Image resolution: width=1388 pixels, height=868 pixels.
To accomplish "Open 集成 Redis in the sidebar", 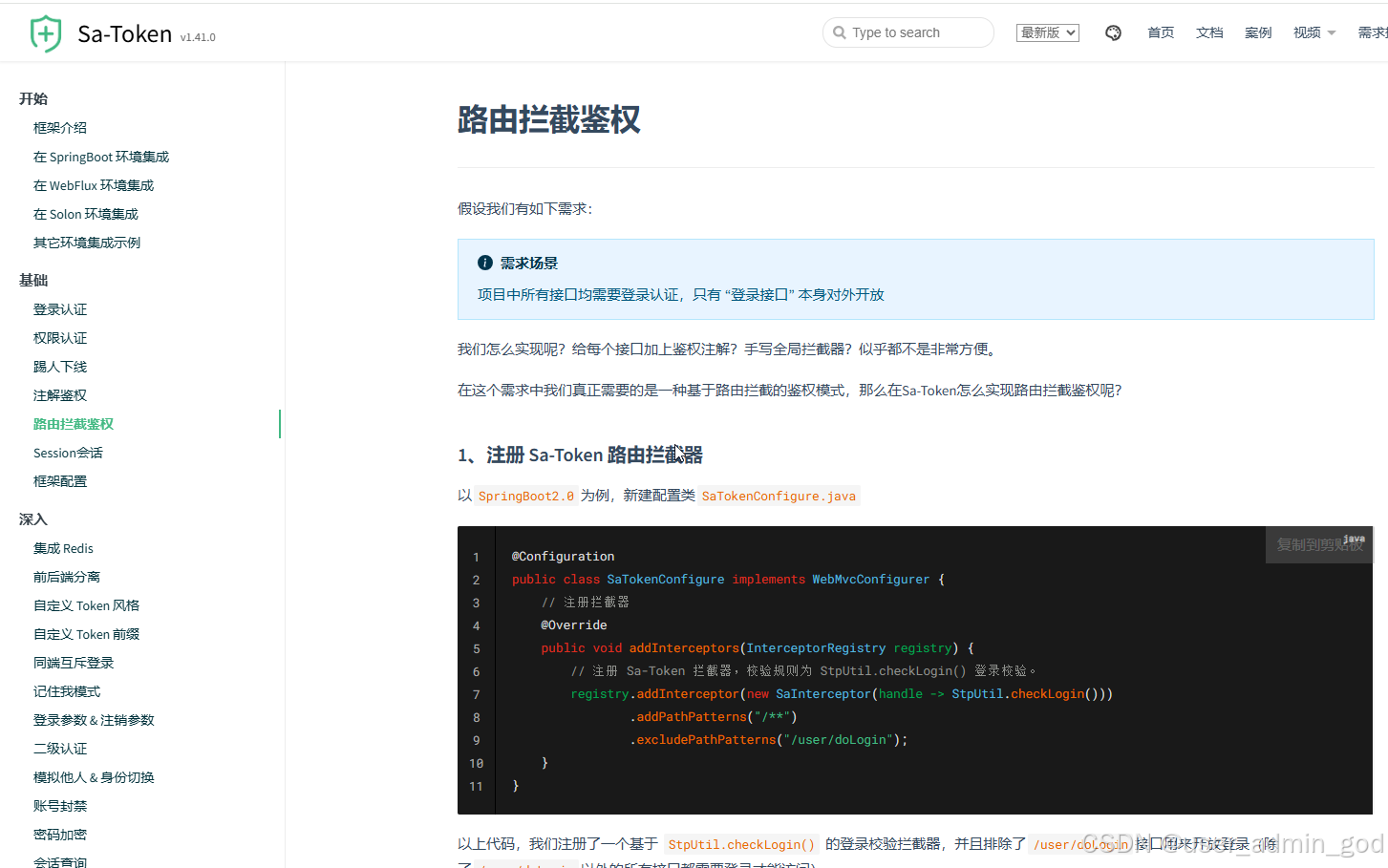I will [63, 548].
